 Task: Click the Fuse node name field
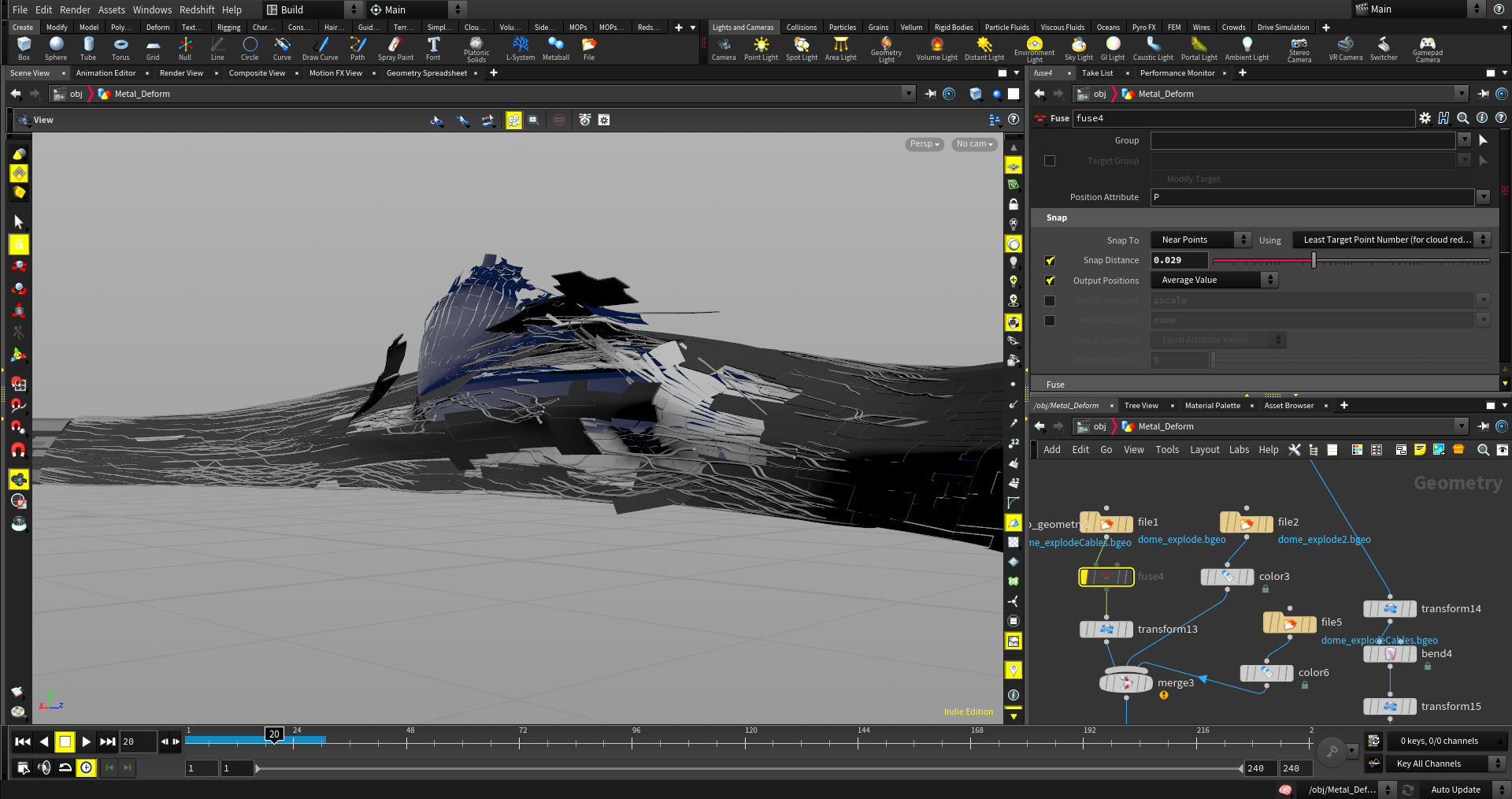point(1244,118)
